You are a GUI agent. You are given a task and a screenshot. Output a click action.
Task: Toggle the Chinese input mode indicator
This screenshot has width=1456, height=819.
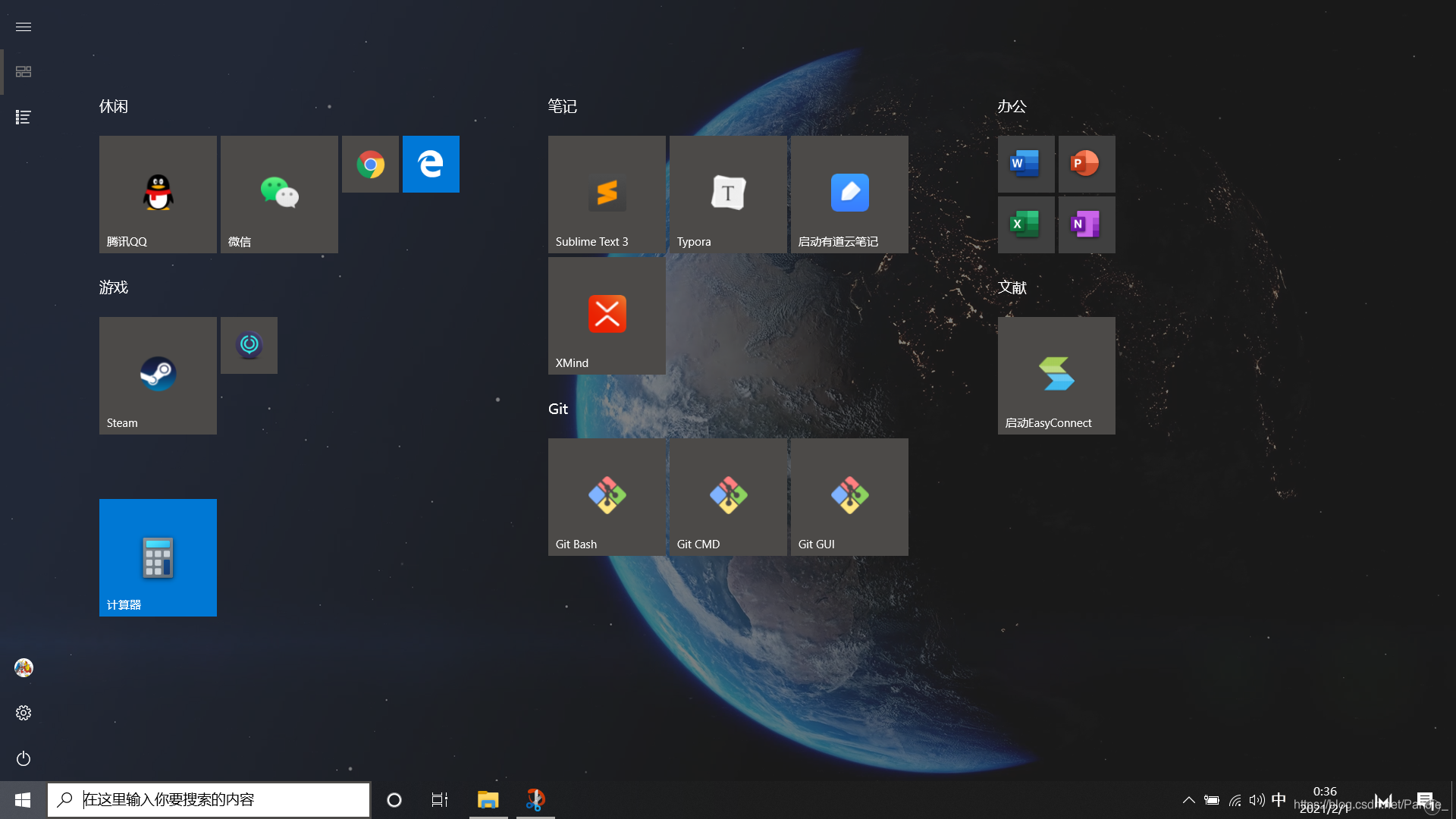1279,800
